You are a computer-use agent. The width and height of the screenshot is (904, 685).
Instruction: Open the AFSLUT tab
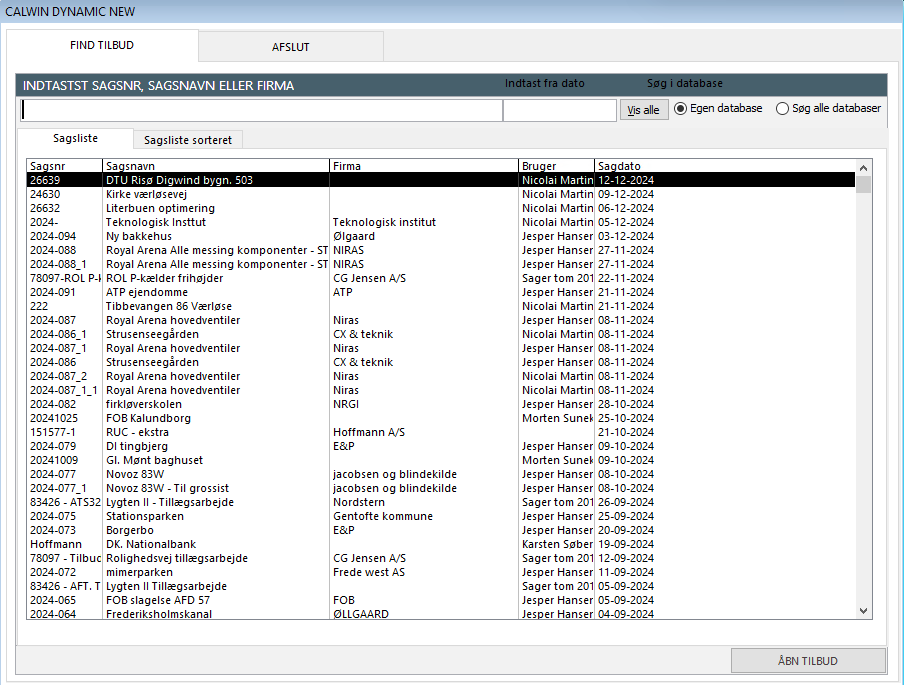coord(291,47)
